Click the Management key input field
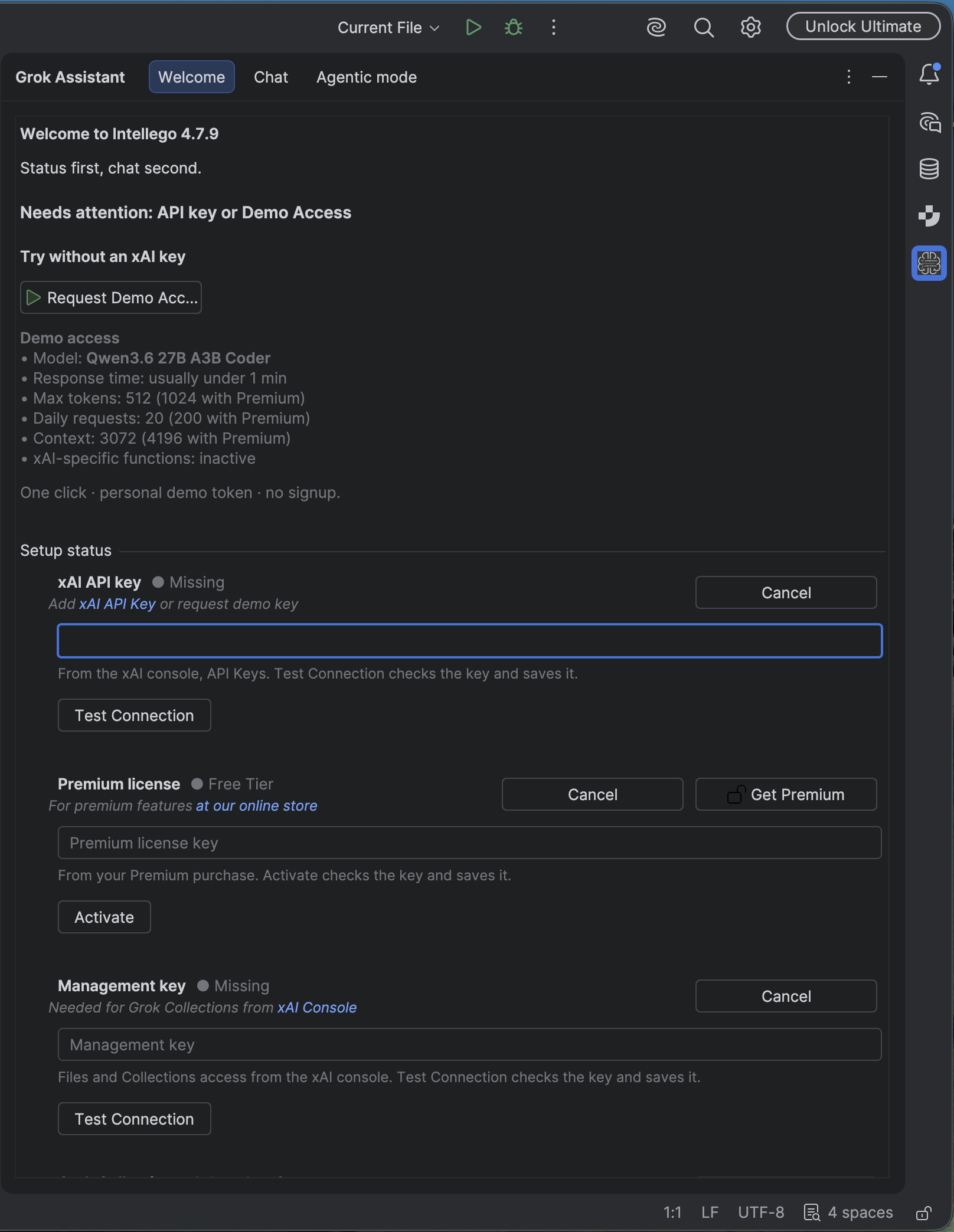This screenshot has height=1232, width=954. (469, 1044)
